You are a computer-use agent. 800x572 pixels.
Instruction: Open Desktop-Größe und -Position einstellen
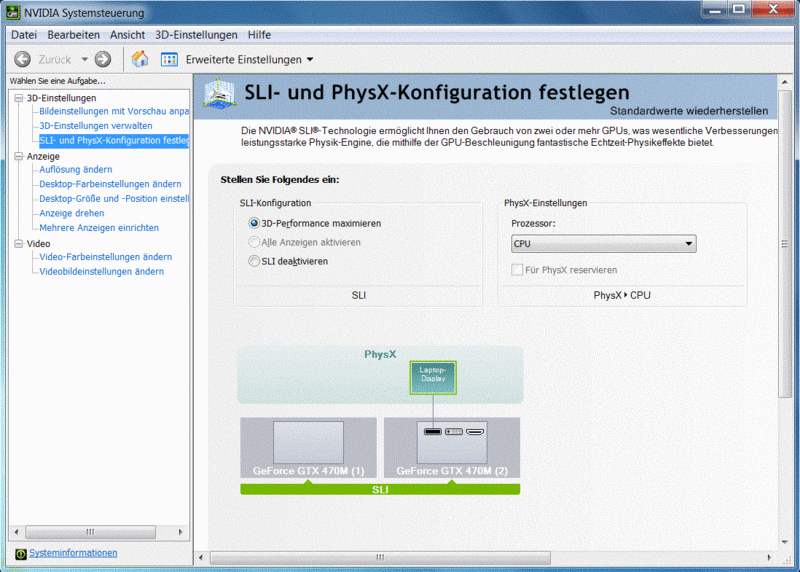coord(114,198)
